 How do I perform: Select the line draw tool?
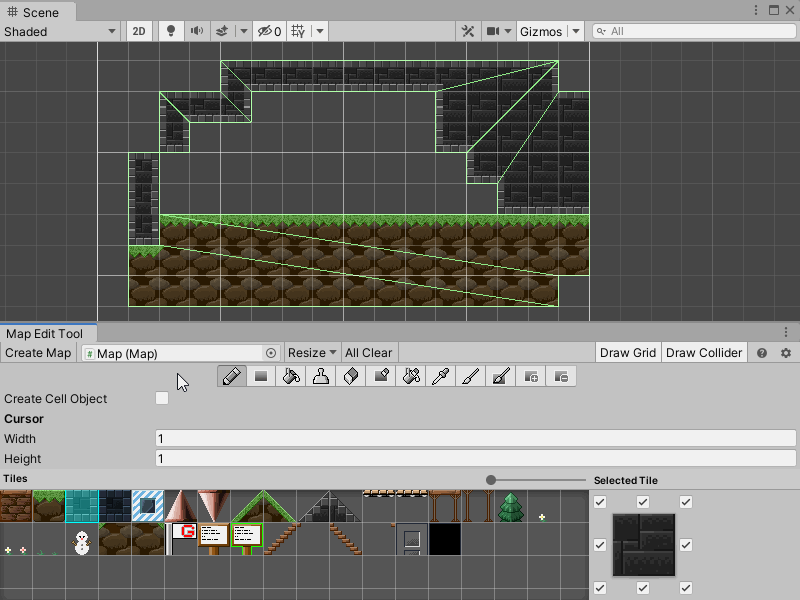471,376
